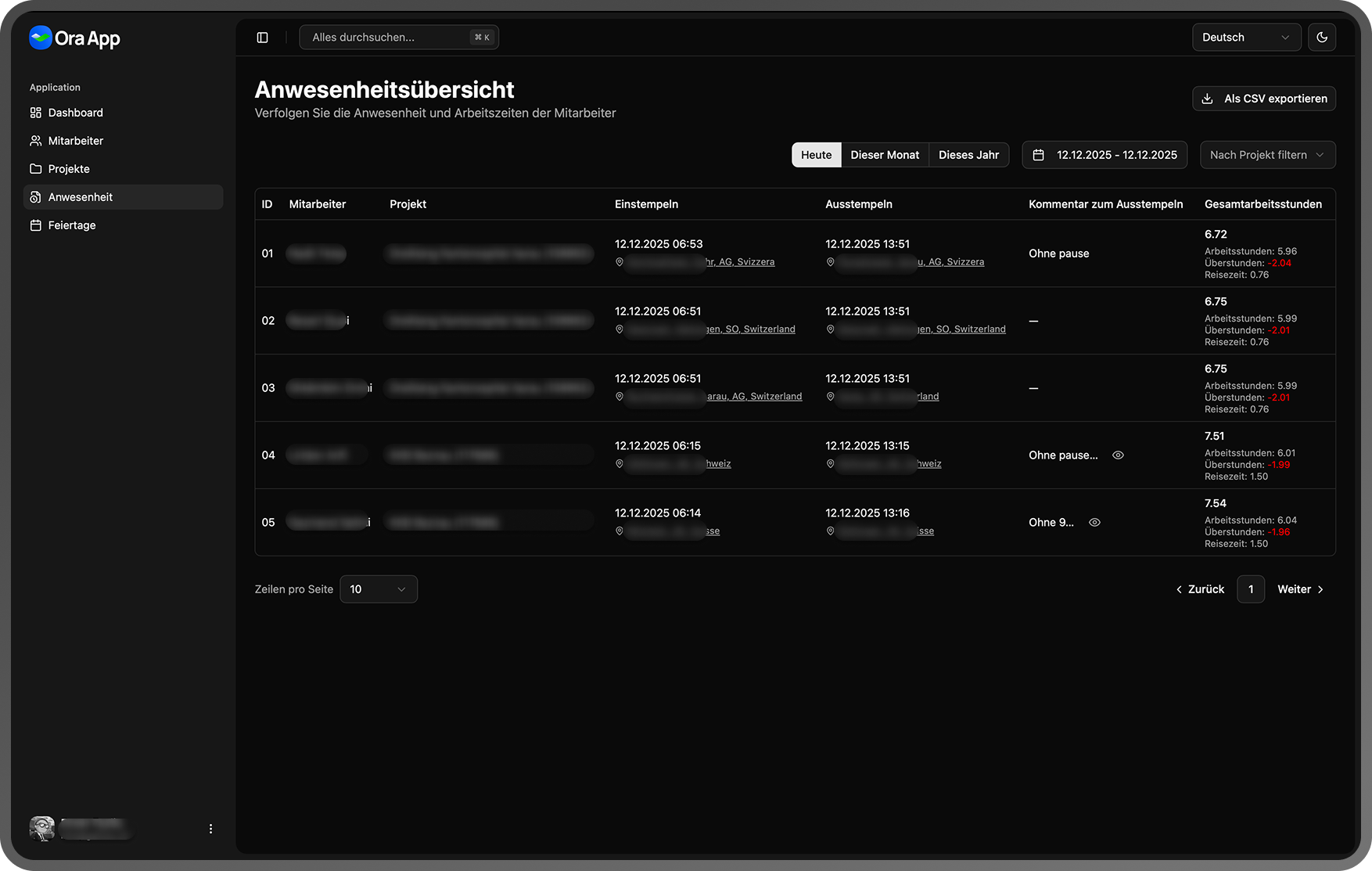Viewport: 1372px width, 871px height.
Task: Click the Projekte folder icon
Action: [36, 169]
